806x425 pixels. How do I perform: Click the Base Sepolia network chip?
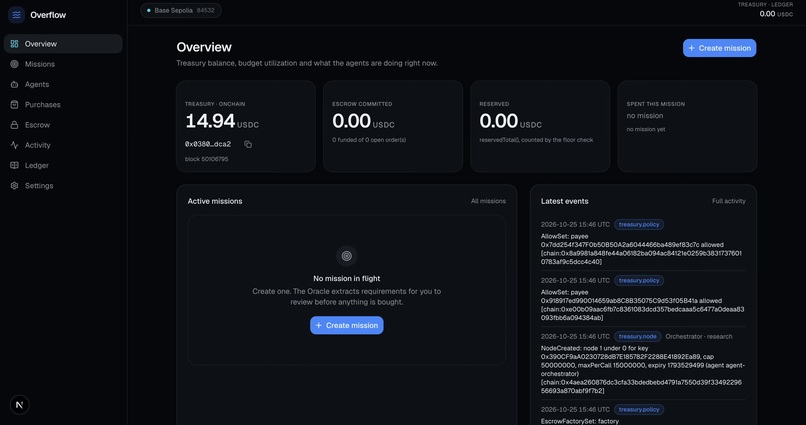click(x=181, y=10)
